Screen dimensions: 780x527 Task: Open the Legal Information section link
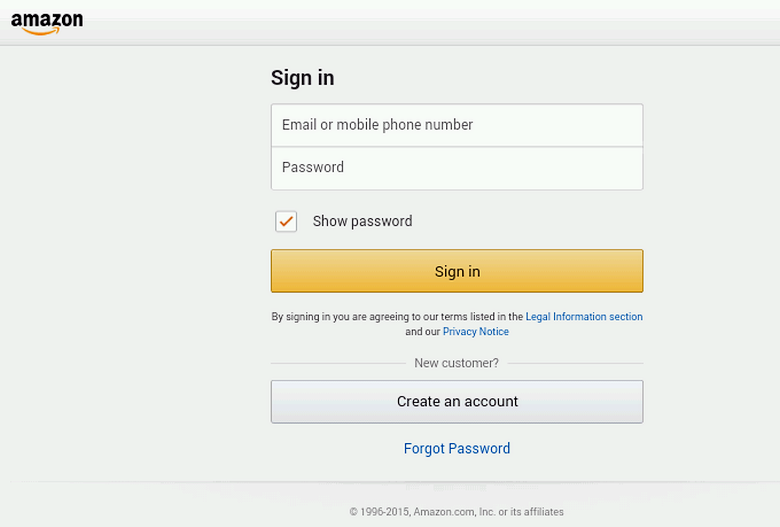coord(584,316)
